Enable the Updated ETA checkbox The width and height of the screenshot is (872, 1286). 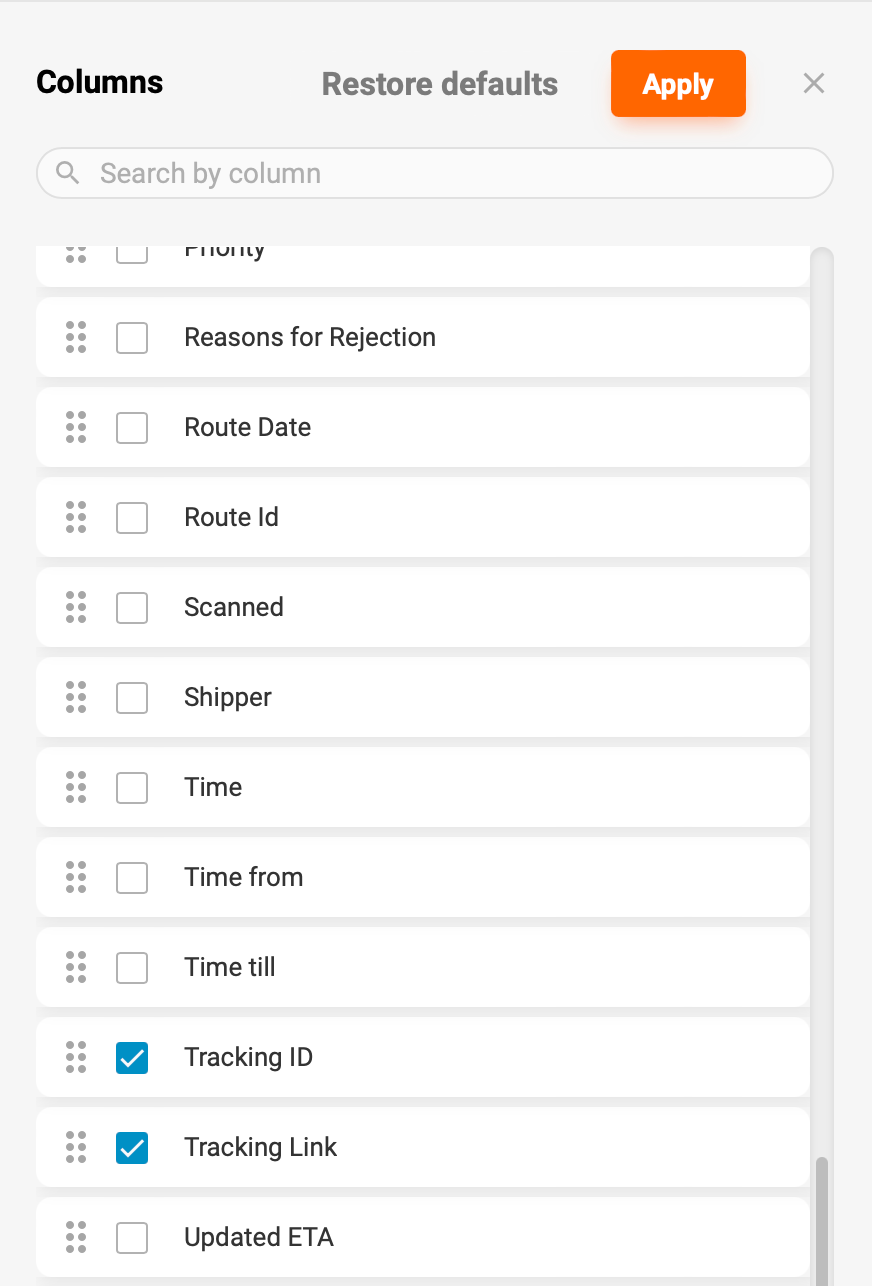tap(132, 1238)
